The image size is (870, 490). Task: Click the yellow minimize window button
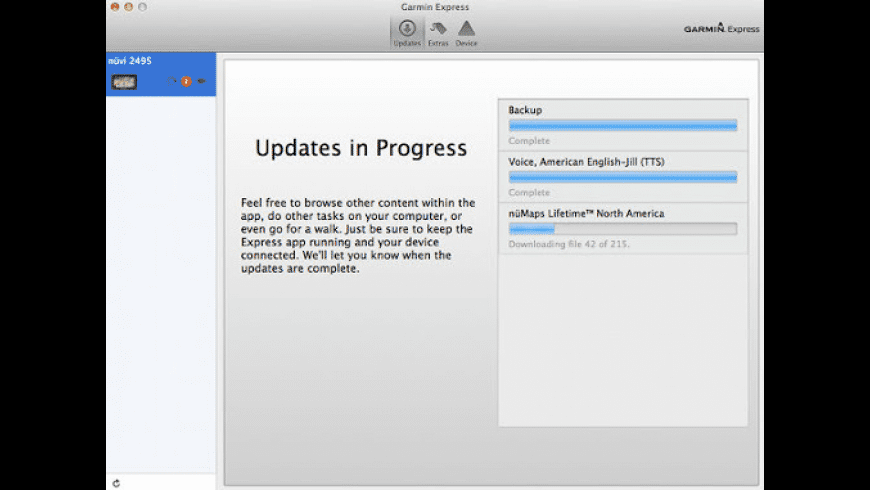(129, 7)
